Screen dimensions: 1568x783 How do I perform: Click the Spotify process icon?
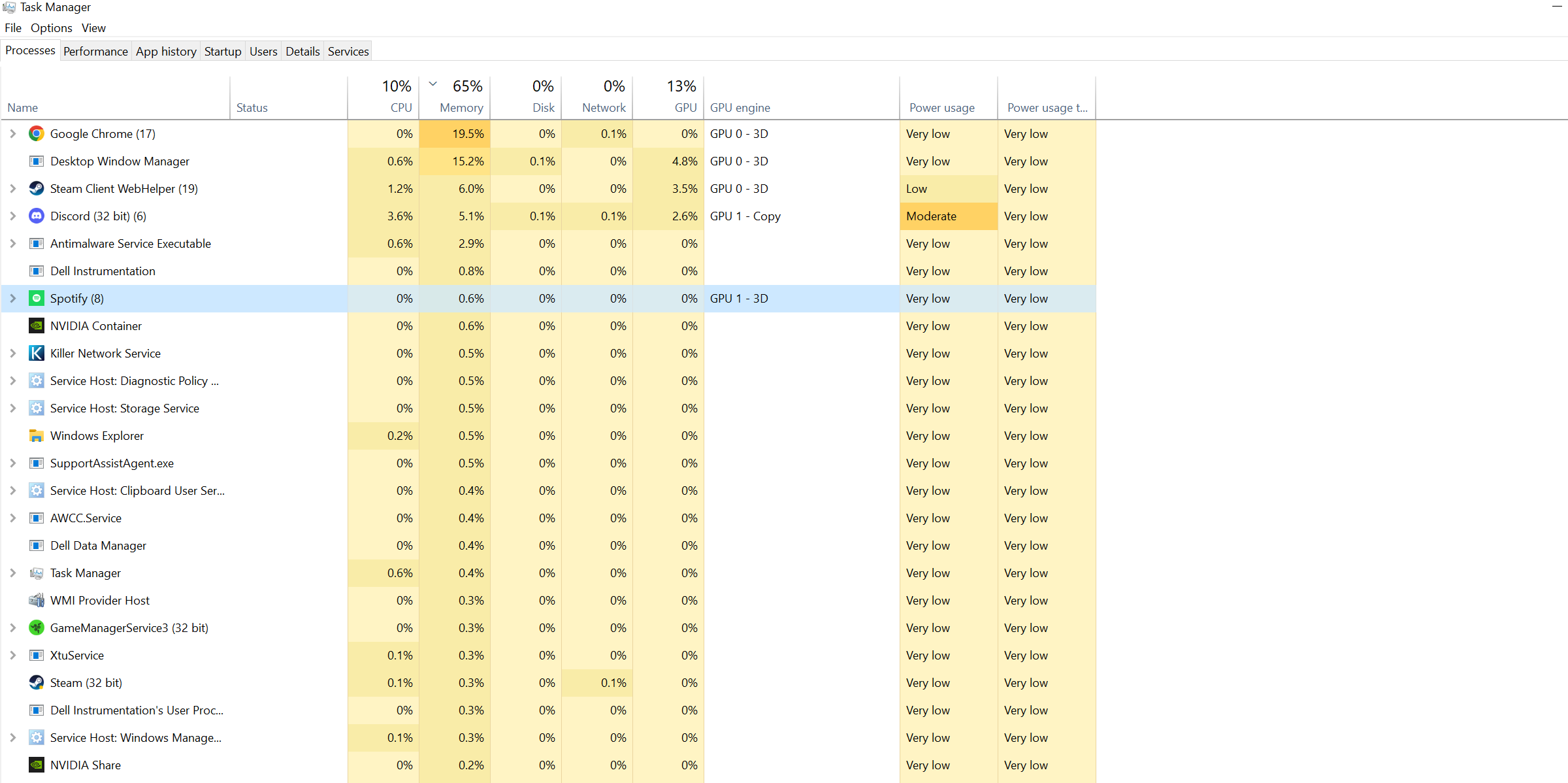(x=37, y=299)
